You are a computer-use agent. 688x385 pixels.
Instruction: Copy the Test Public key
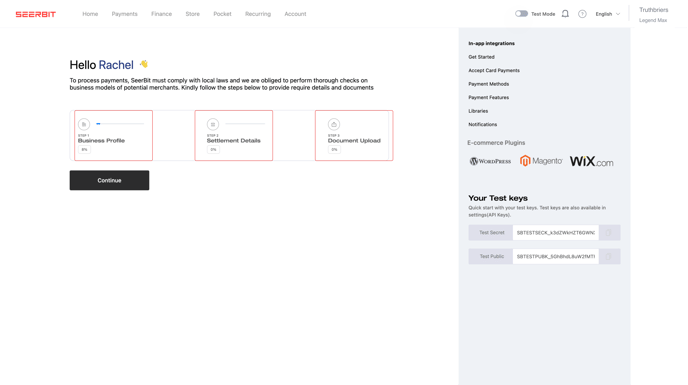(609, 256)
